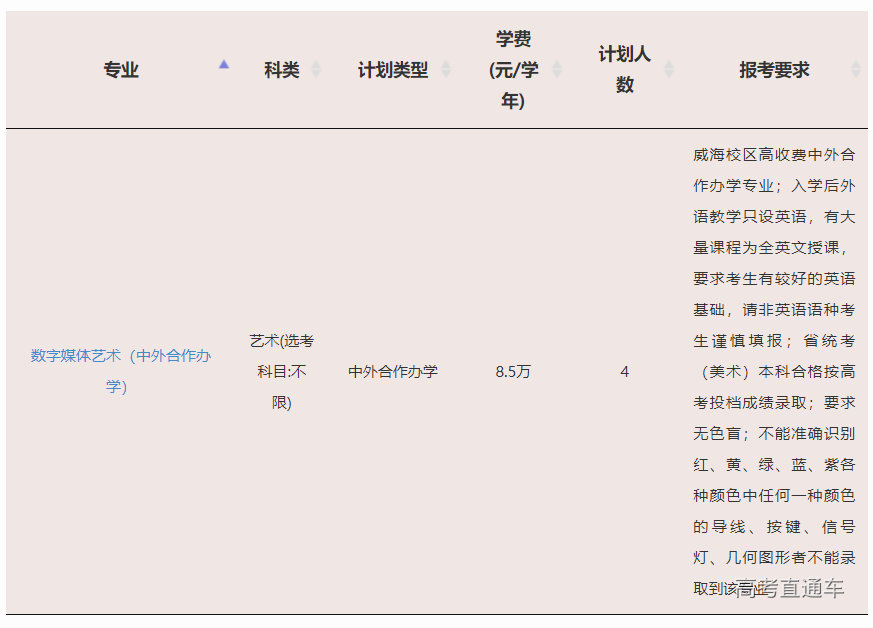
Task: Click the 报考要求 column header label
Action: point(774,70)
